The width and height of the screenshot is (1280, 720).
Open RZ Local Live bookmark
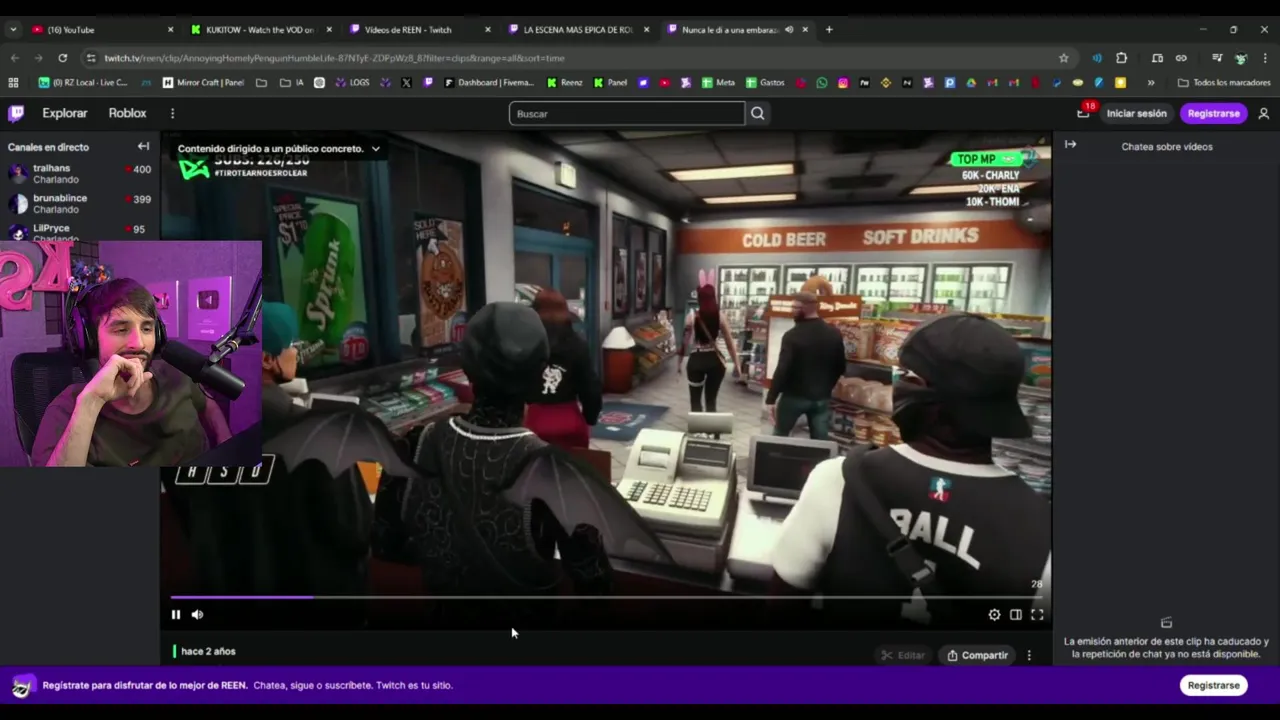pos(82,82)
